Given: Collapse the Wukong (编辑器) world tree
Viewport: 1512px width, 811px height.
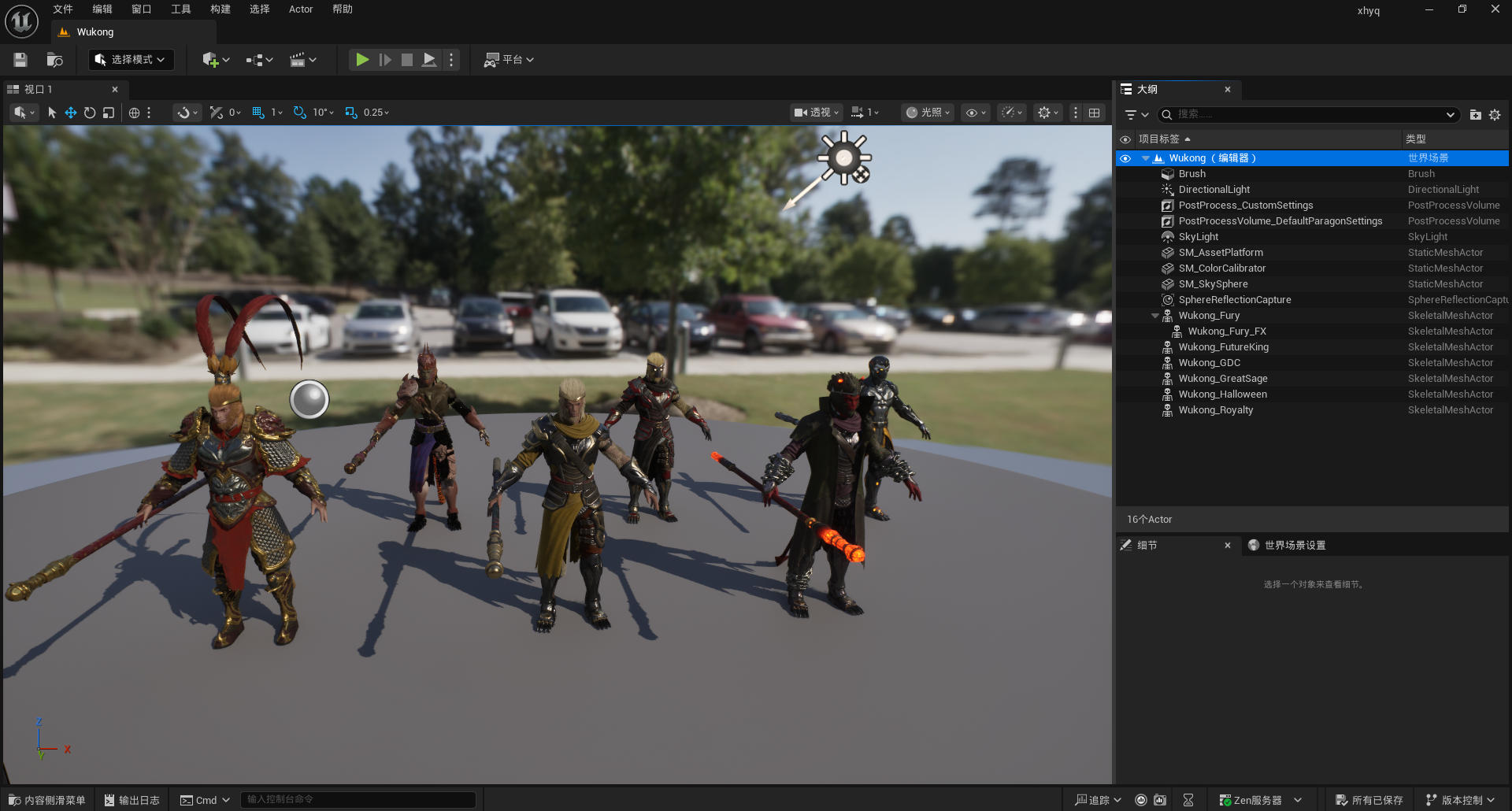Looking at the screenshot, I should click(1146, 158).
